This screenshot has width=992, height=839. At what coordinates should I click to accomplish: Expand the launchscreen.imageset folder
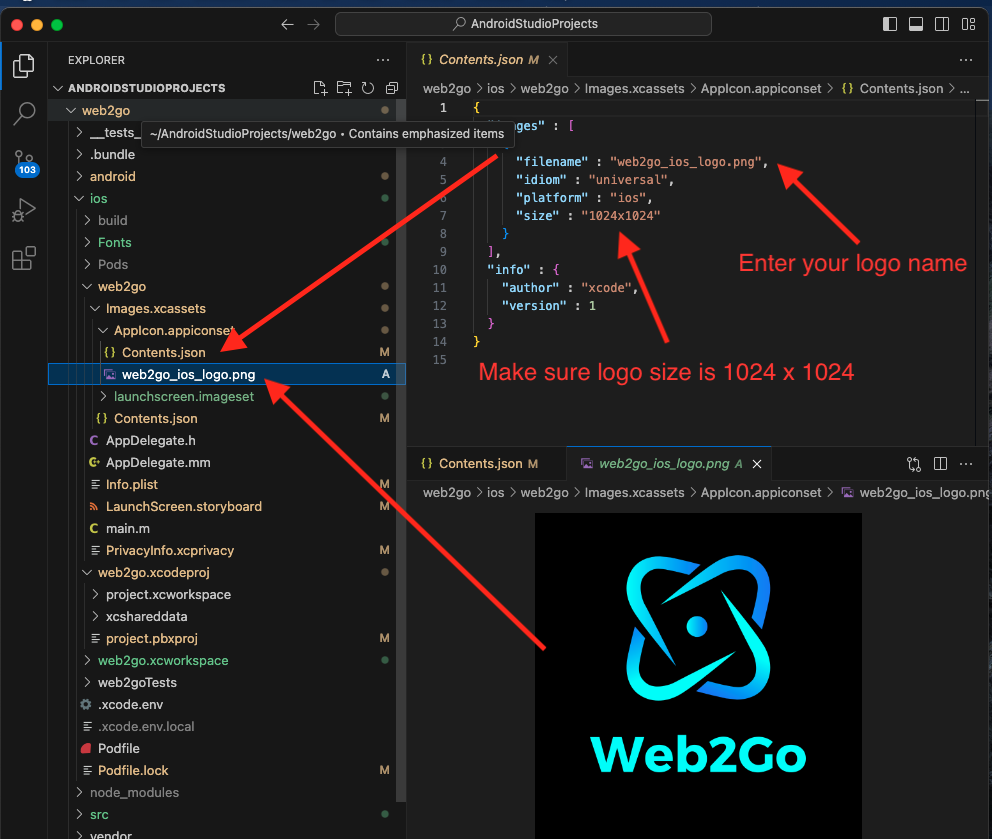click(x=183, y=396)
